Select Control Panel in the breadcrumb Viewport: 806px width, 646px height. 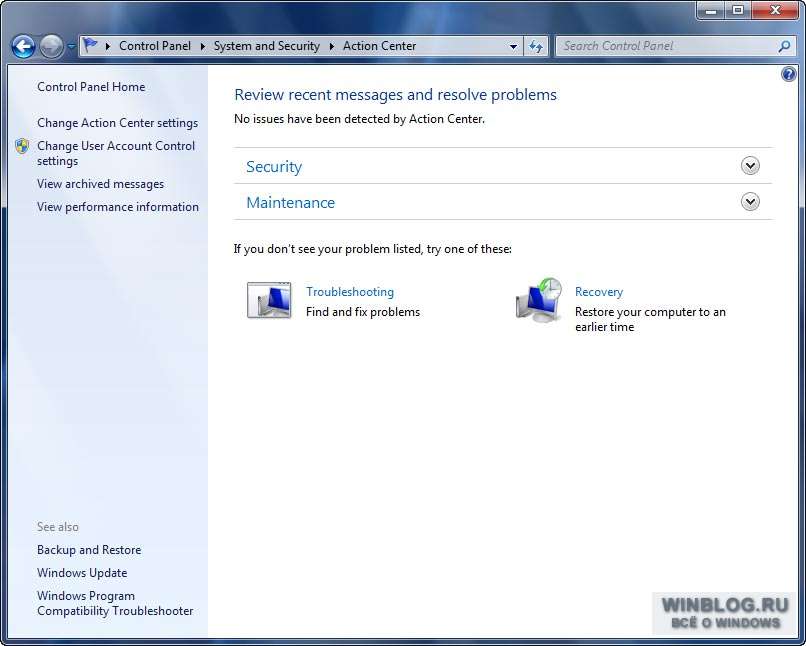[x=155, y=46]
